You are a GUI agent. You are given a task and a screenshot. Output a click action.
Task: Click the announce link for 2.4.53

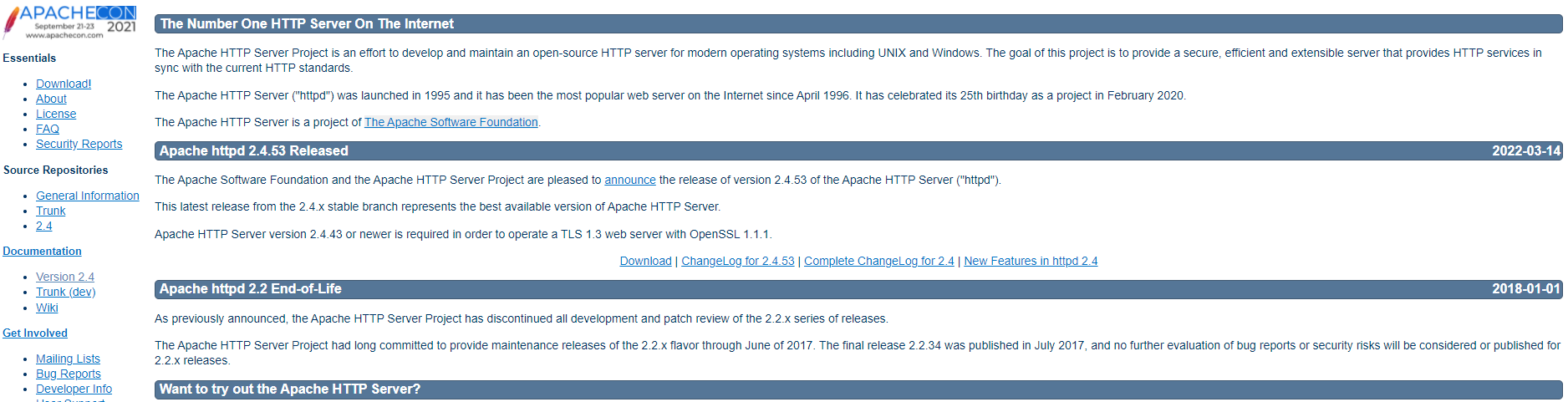(630, 180)
